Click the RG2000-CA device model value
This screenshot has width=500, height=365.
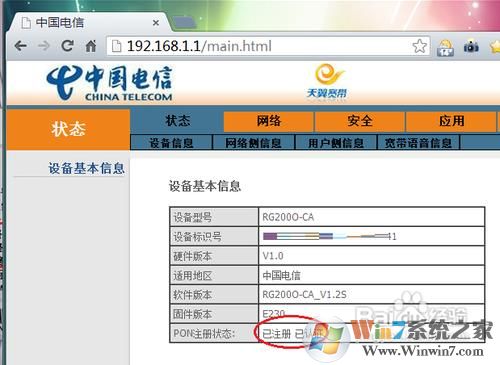[288, 217]
